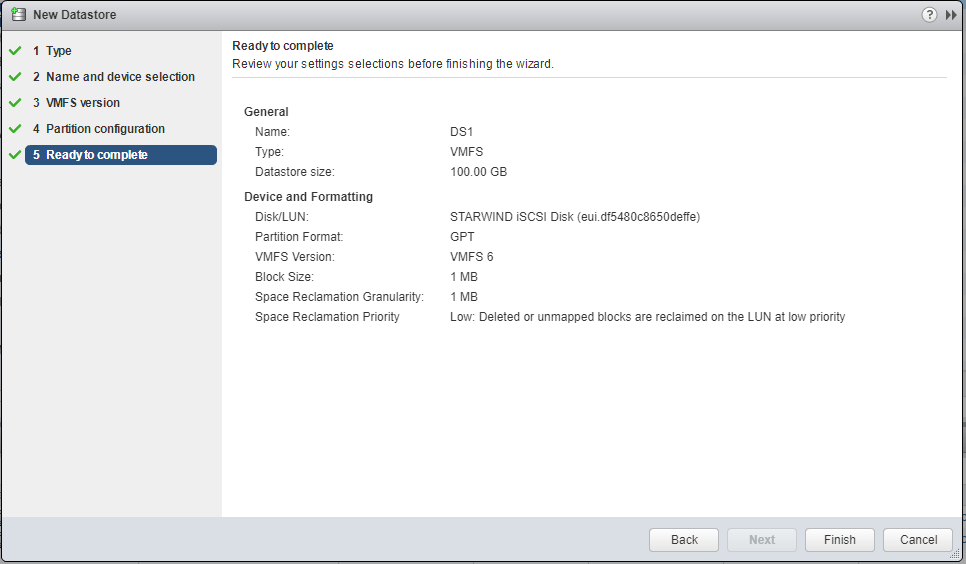966x564 pixels.
Task: Click the STARWIND iSCSI Disk value text
Action: pos(575,217)
